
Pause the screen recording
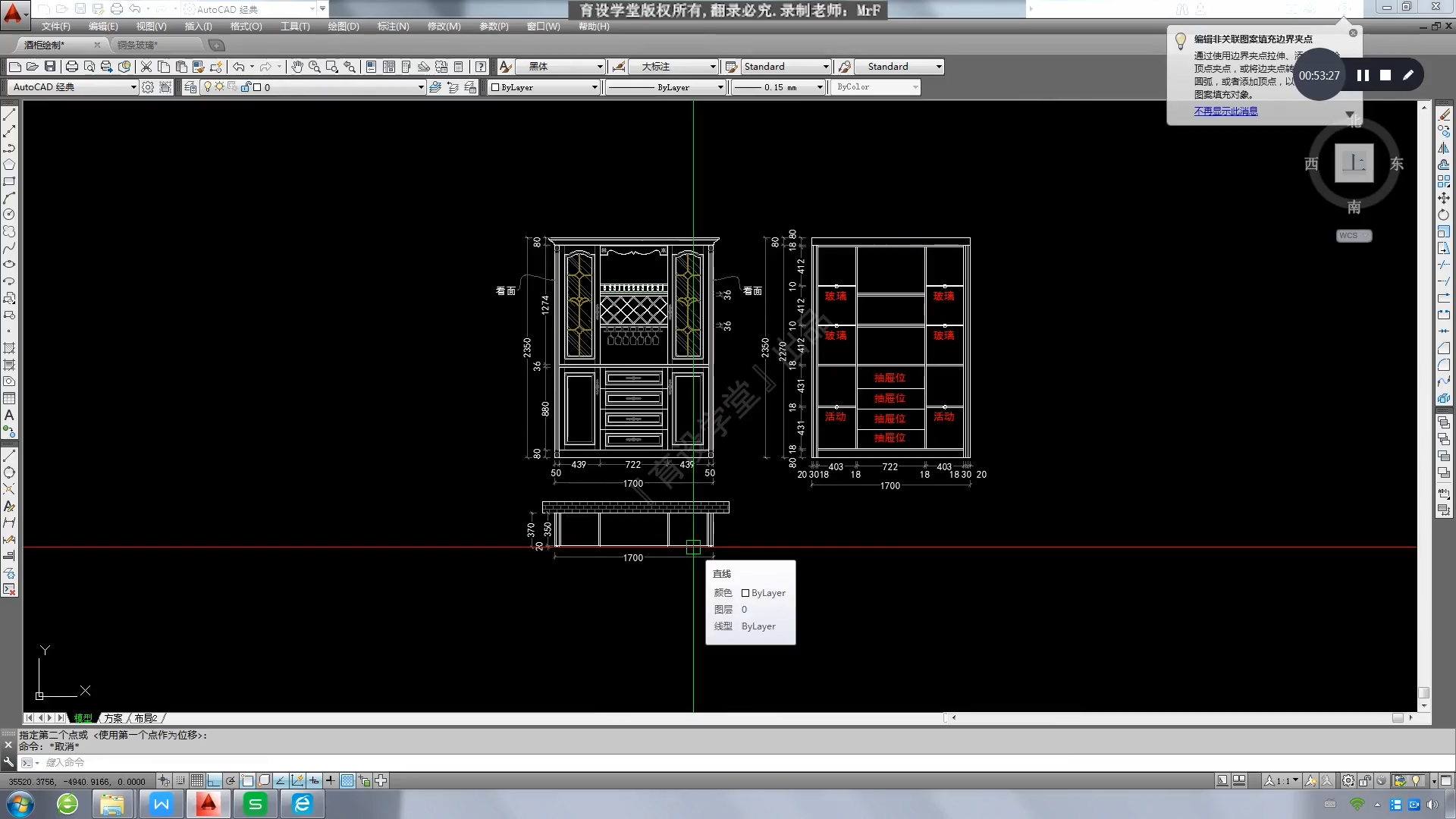coord(1363,75)
